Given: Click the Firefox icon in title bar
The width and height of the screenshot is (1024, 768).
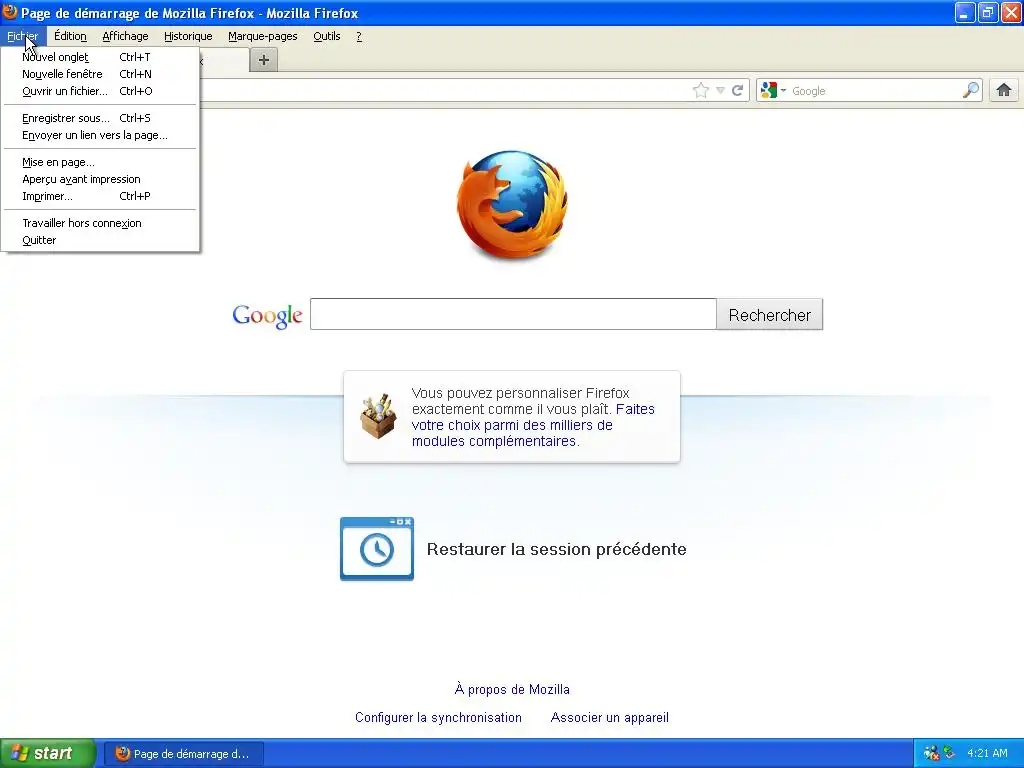Looking at the screenshot, I should pos(10,12).
